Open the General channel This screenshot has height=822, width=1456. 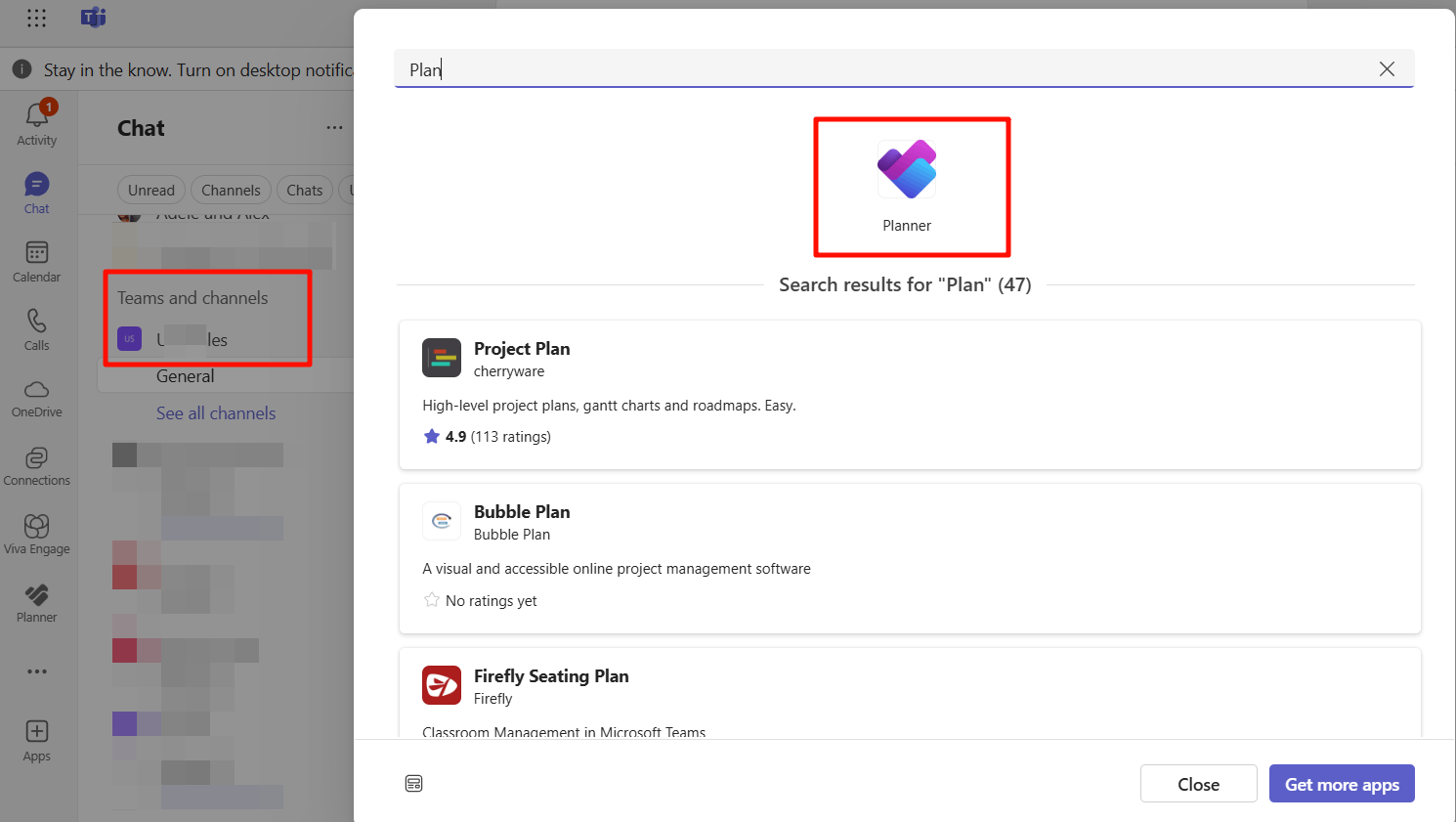186,376
